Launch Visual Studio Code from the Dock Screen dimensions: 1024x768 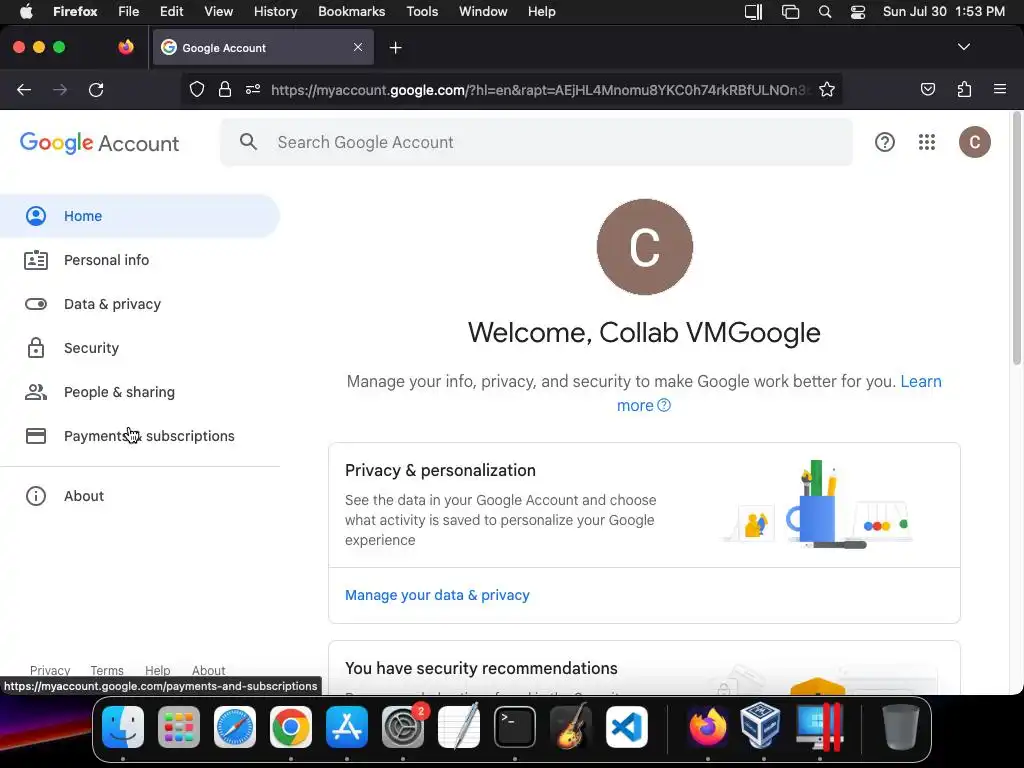(627, 726)
